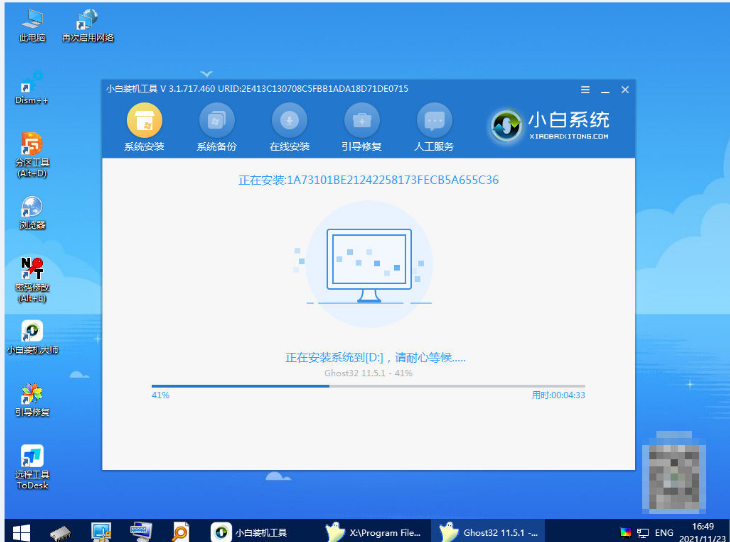This screenshot has height=542, width=730.
Task: Click the 正在安装系统到[D:] message
Action: (x=375, y=358)
